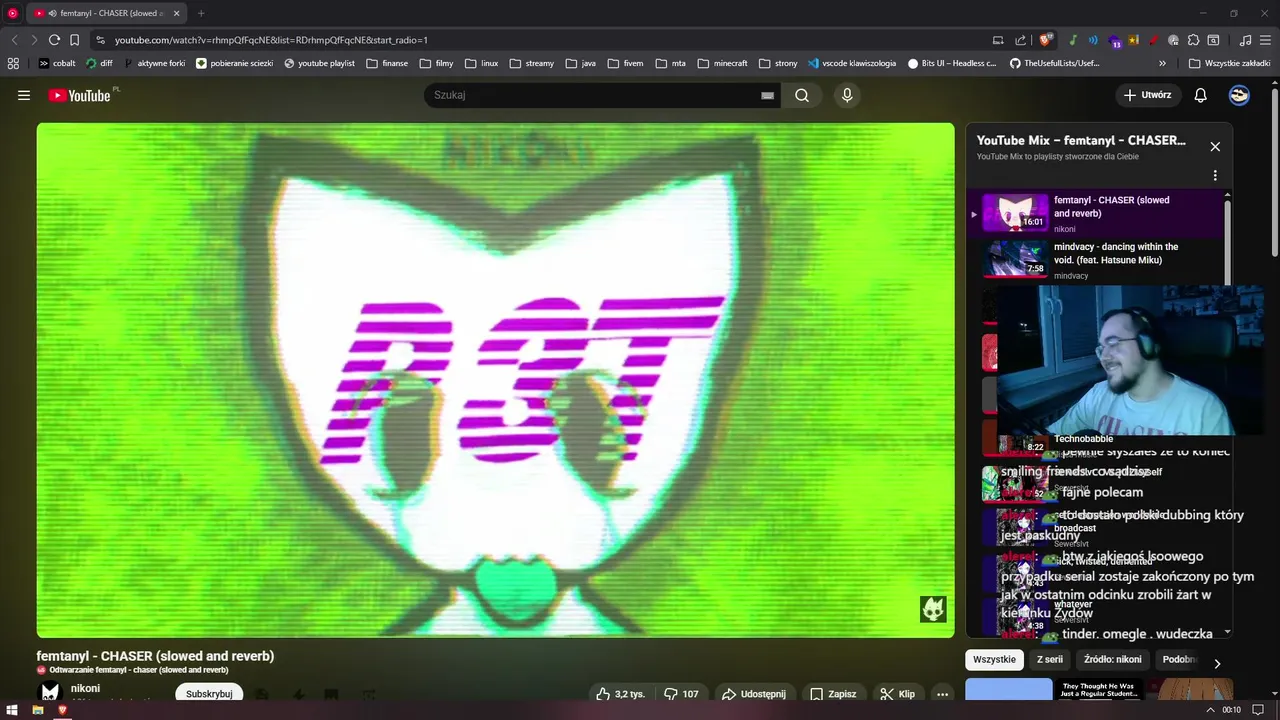Viewport: 1280px width, 720px height.
Task: Like the video with thumbs up
Action: click(x=620, y=694)
